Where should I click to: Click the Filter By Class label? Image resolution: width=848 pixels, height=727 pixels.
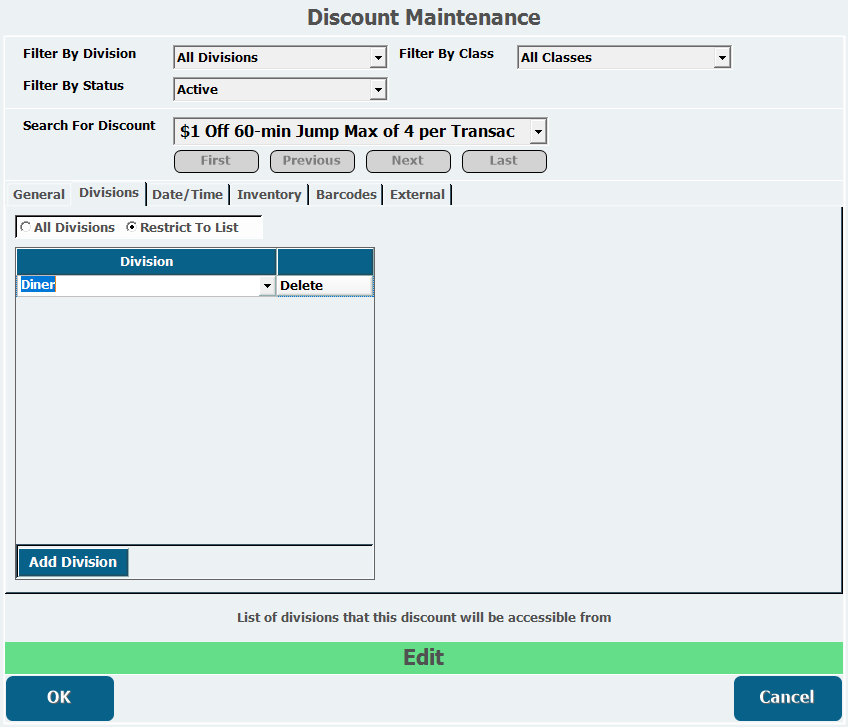click(446, 54)
